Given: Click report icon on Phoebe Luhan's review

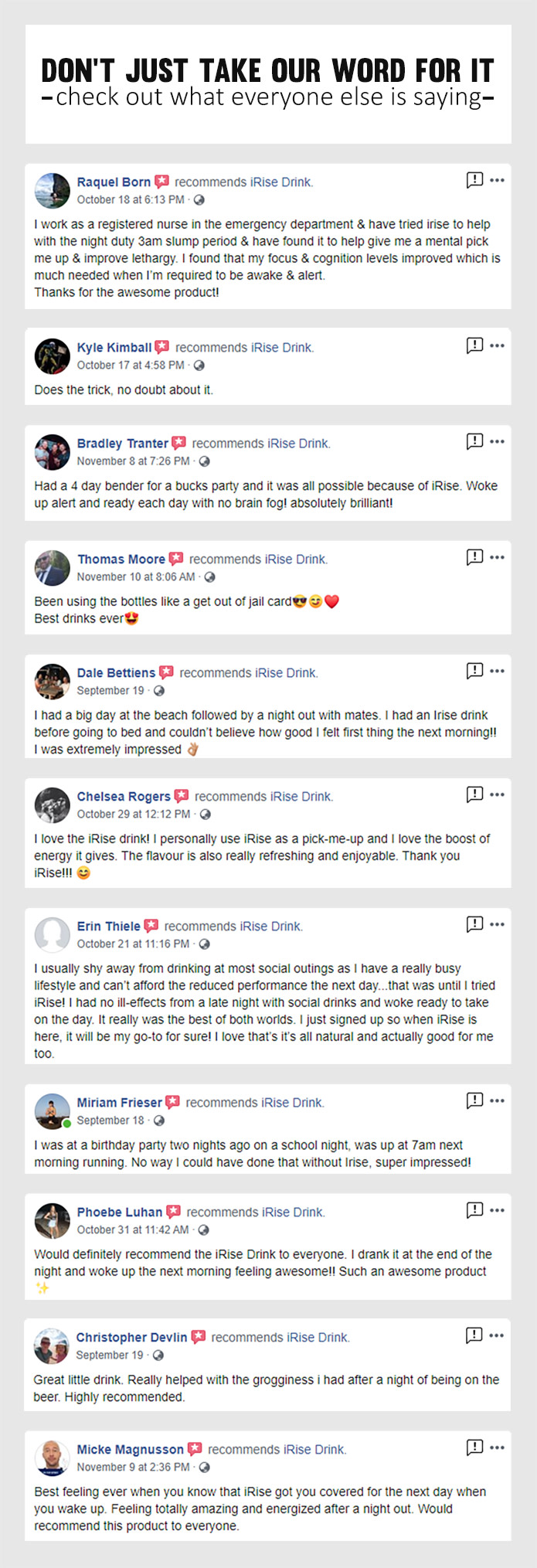Looking at the screenshot, I should click(x=474, y=1210).
